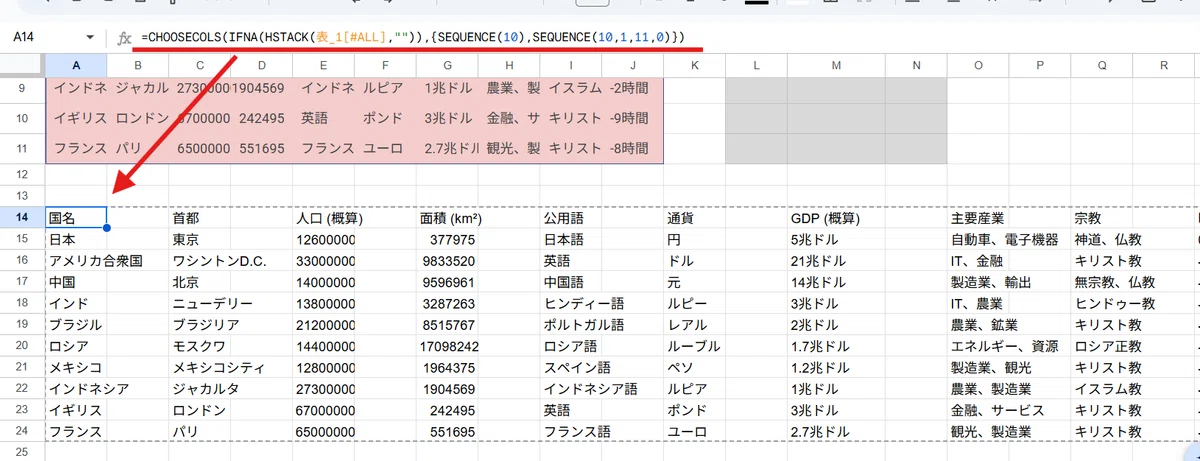Viewport: 1200px width, 461px height.
Task: Click the Name Box showing A14
Action: coord(52,37)
